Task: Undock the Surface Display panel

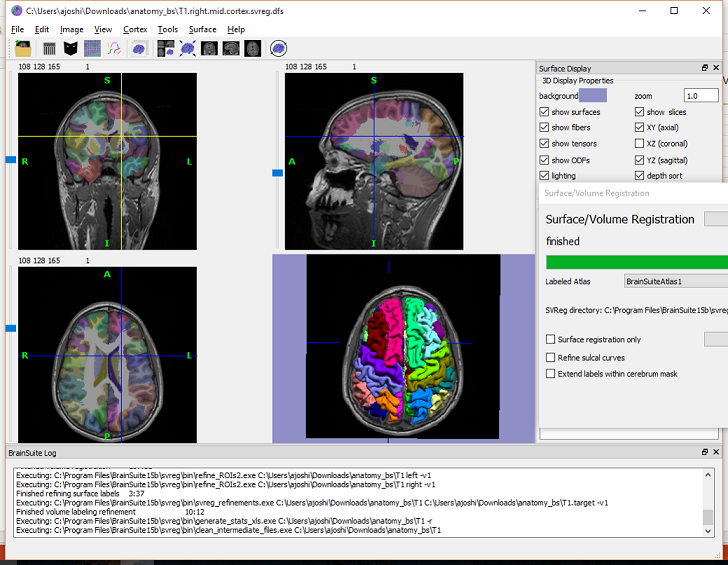Action: pyautogui.click(x=704, y=68)
